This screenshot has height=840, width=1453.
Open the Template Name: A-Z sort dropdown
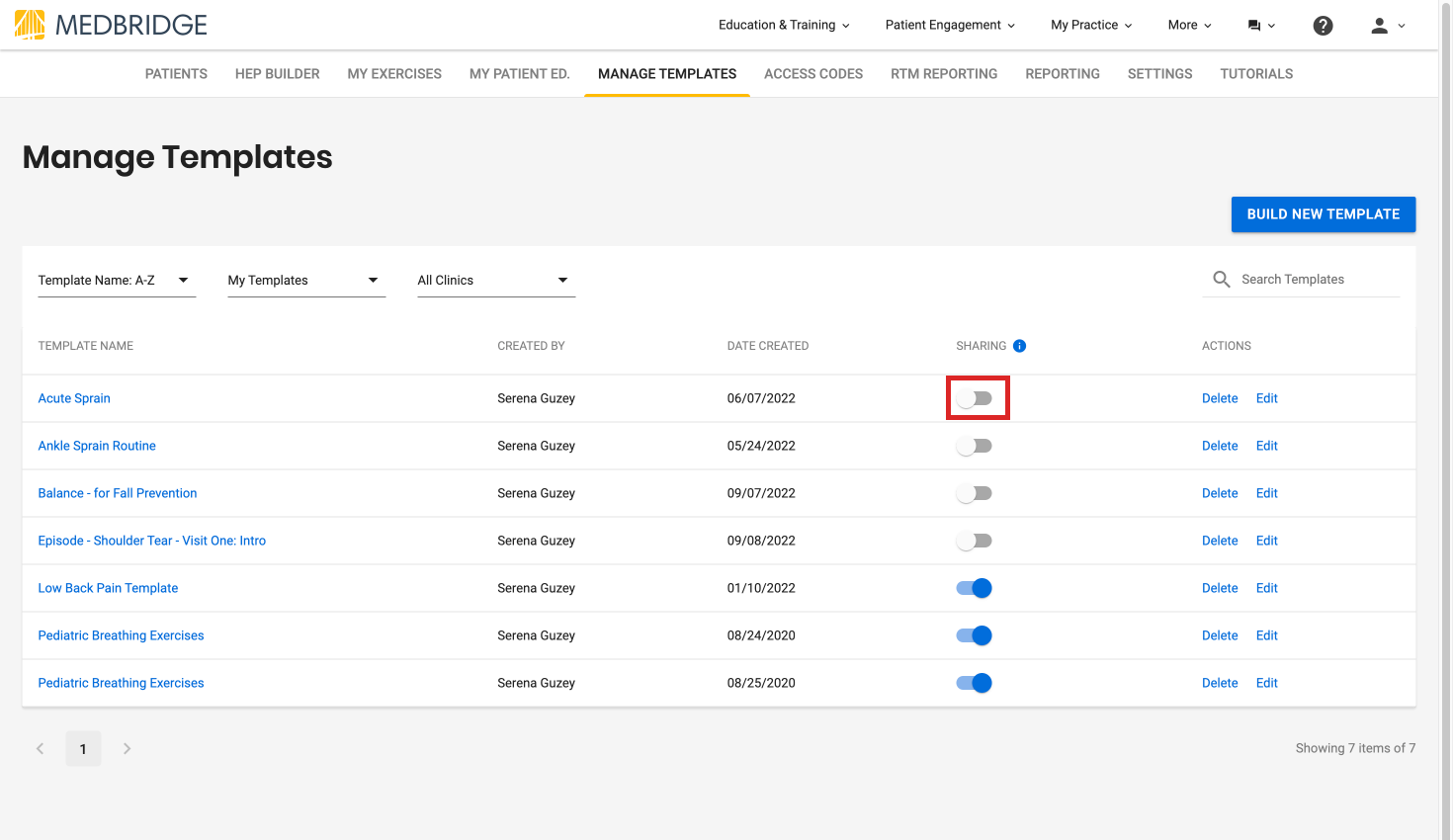[x=117, y=281]
